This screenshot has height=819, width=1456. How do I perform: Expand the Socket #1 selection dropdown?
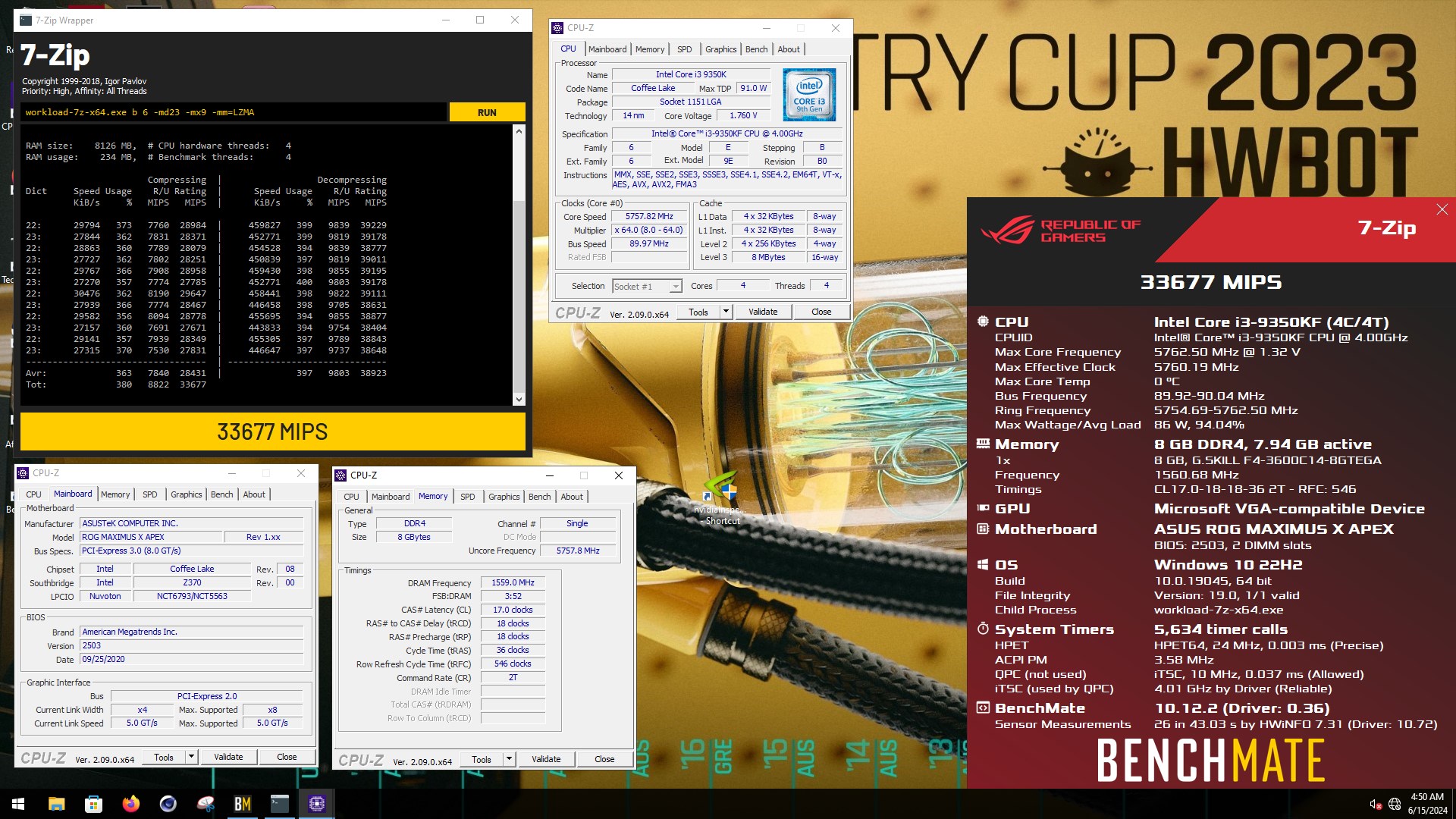pyautogui.click(x=675, y=287)
